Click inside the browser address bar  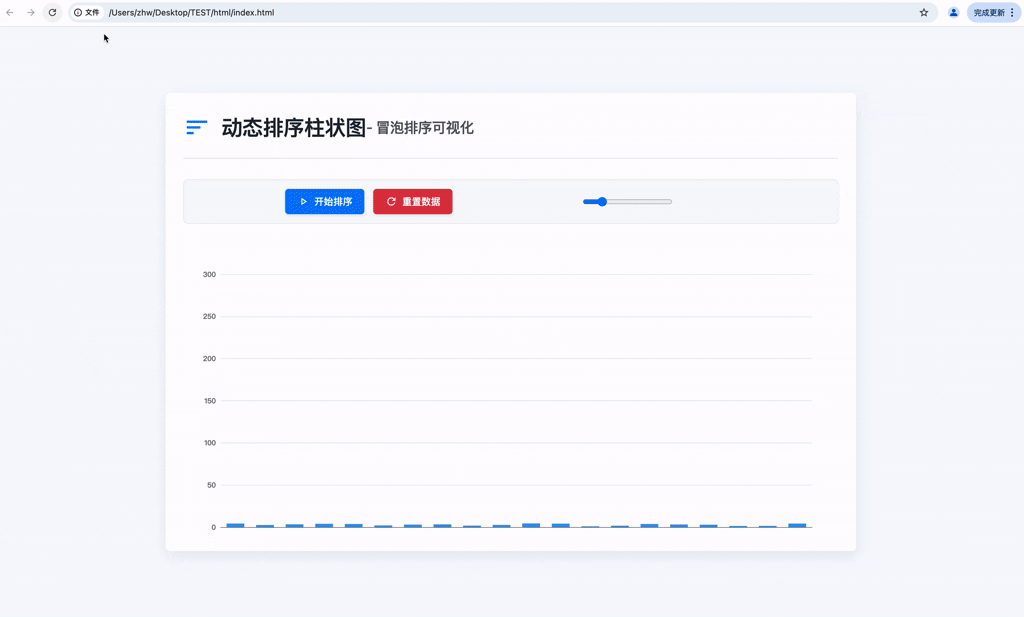coord(300,13)
